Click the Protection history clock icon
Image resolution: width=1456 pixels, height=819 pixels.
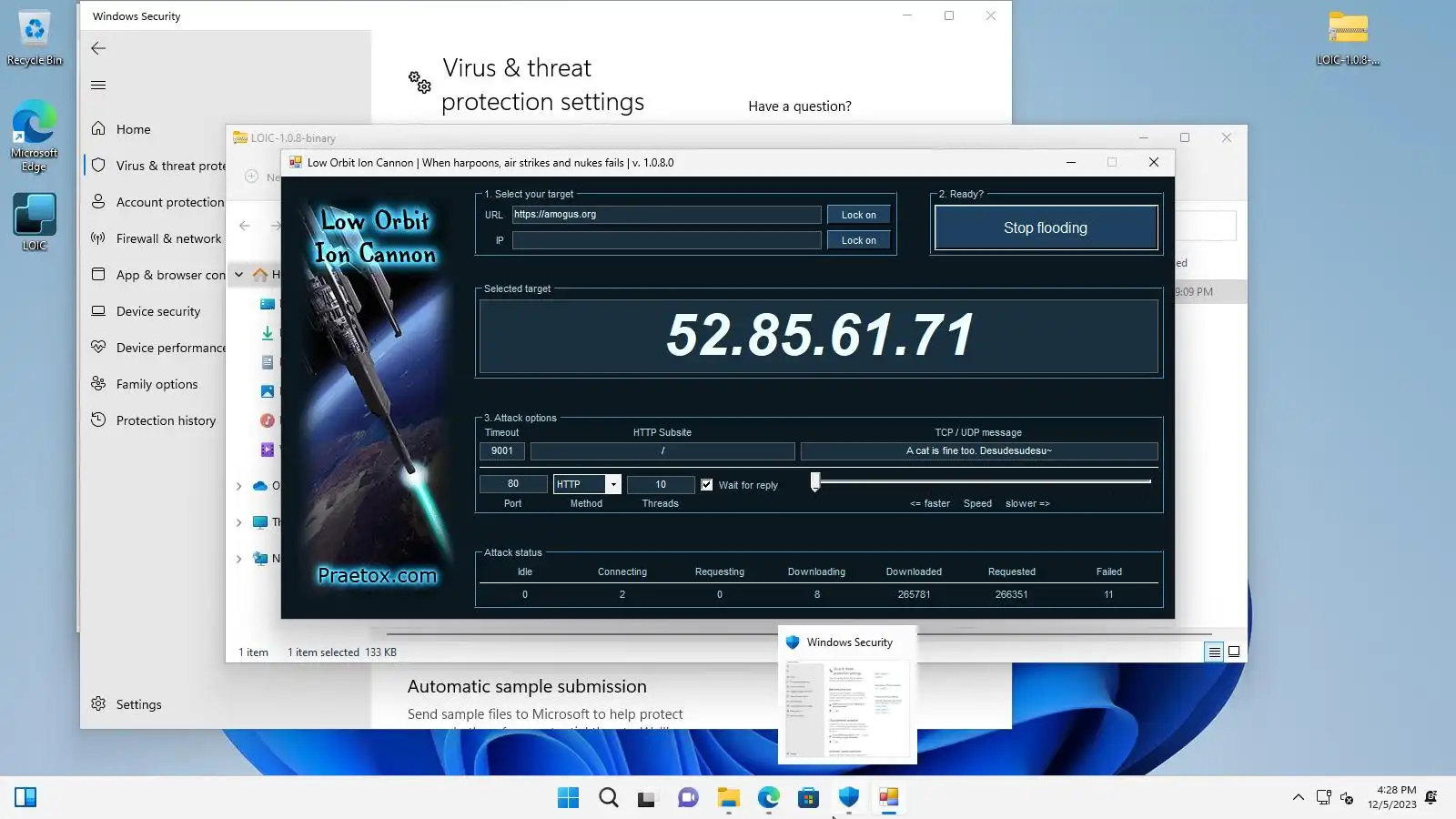click(x=98, y=420)
